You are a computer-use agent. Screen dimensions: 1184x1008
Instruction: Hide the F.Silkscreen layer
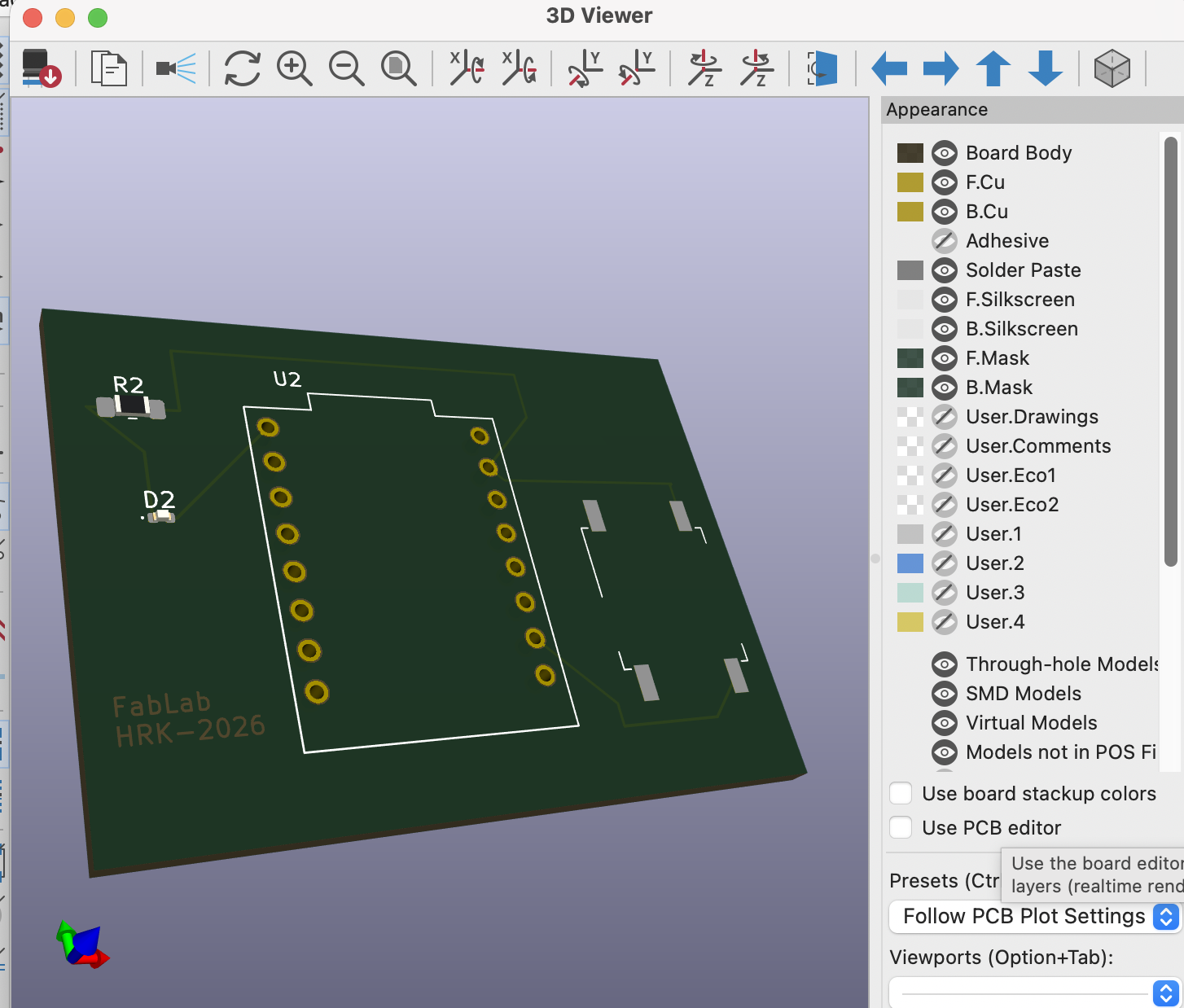[944, 300]
